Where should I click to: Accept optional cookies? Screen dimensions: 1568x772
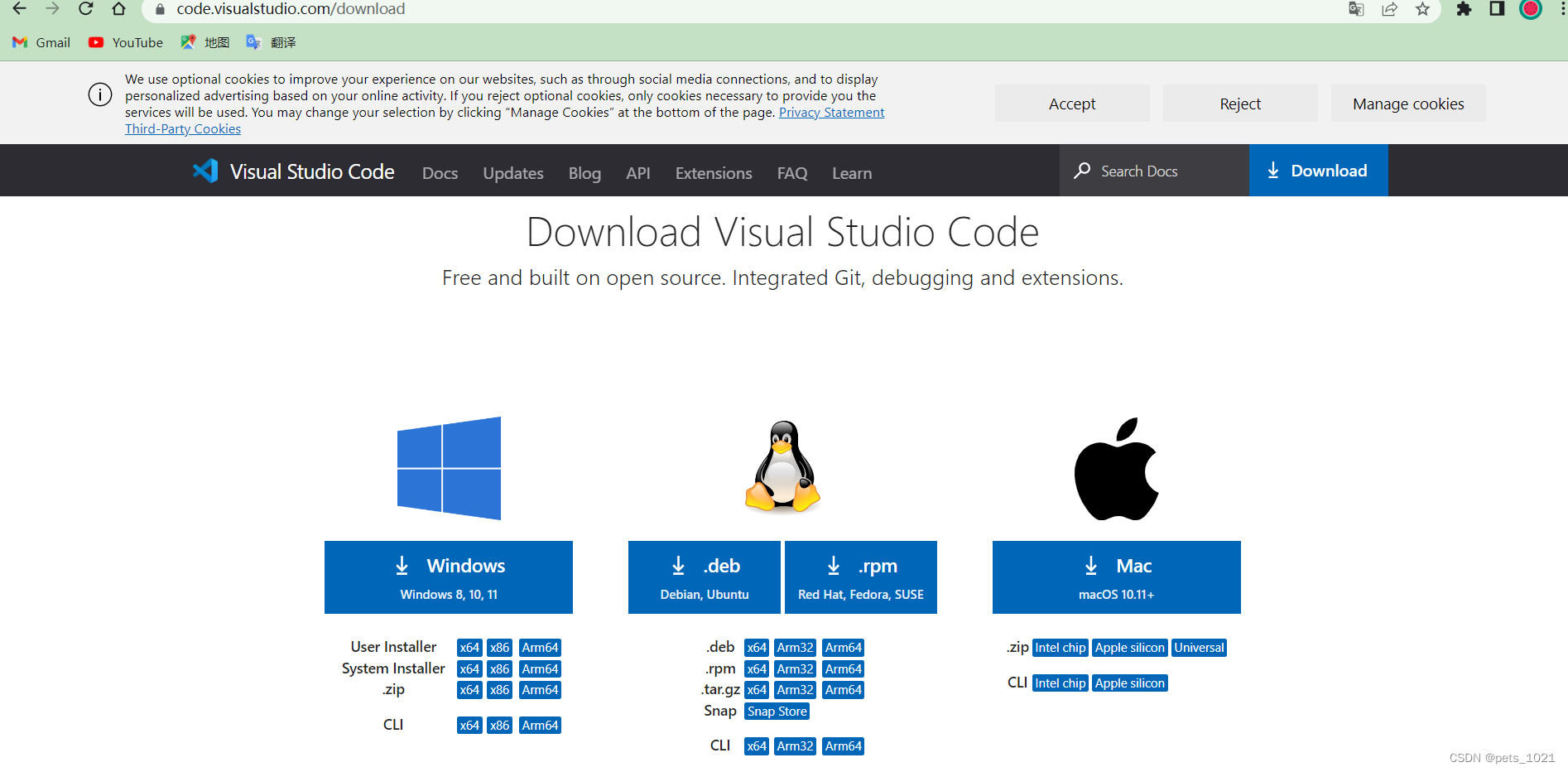(1072, 103)
